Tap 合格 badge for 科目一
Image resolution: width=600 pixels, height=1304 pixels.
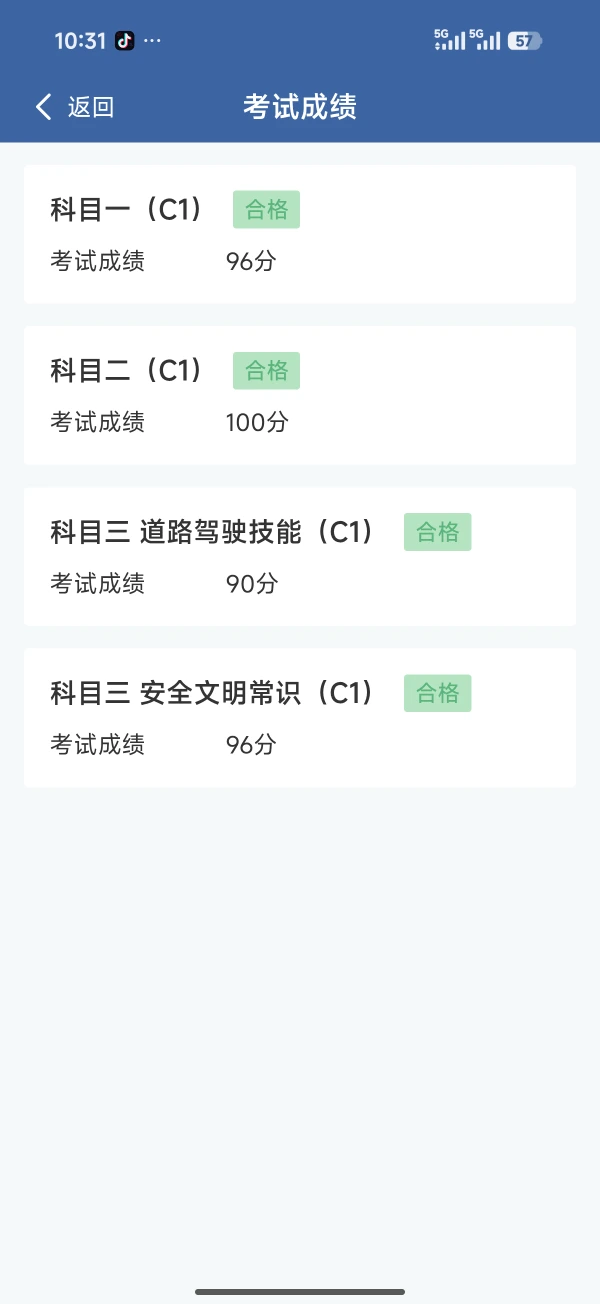(x=266, y=210)
